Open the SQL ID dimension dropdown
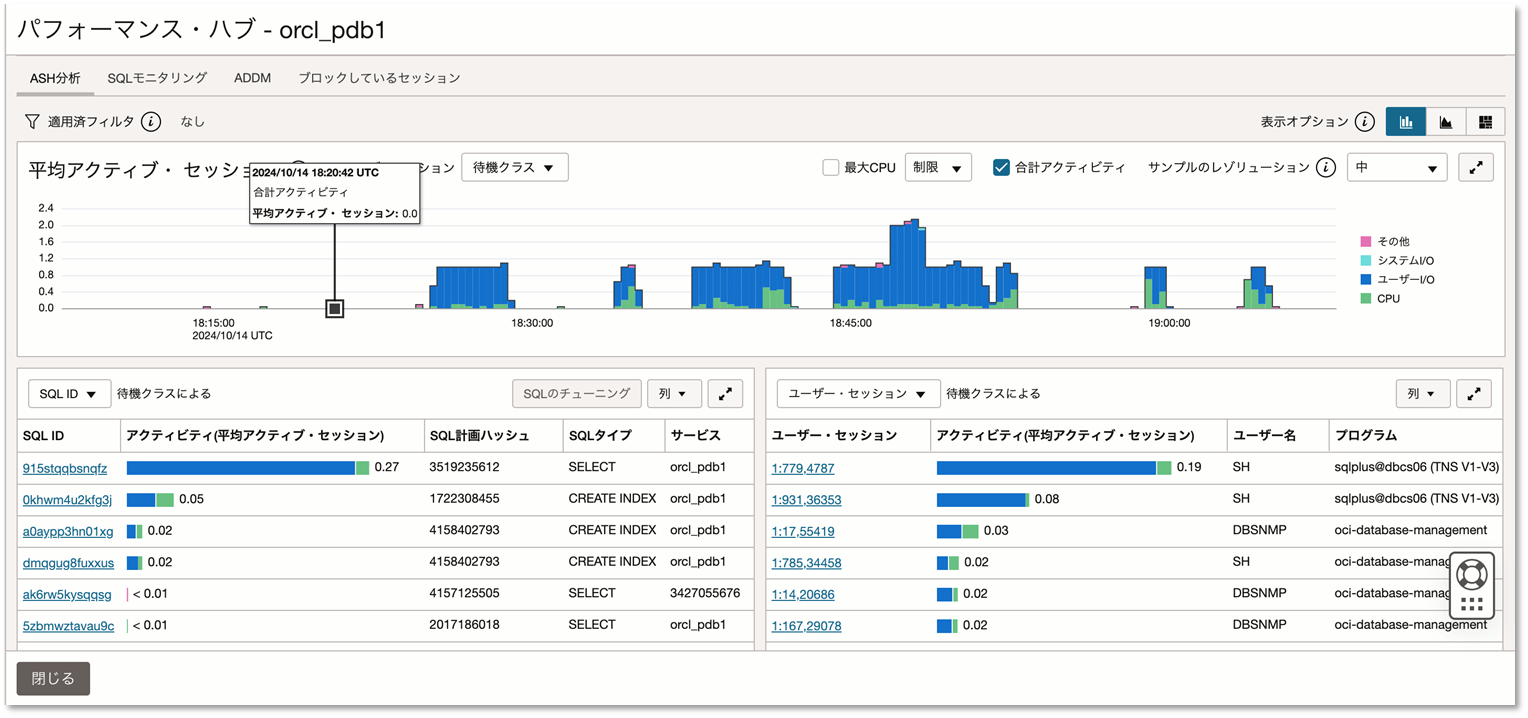This screenshot has width=1528, height=718. (69, 394)
